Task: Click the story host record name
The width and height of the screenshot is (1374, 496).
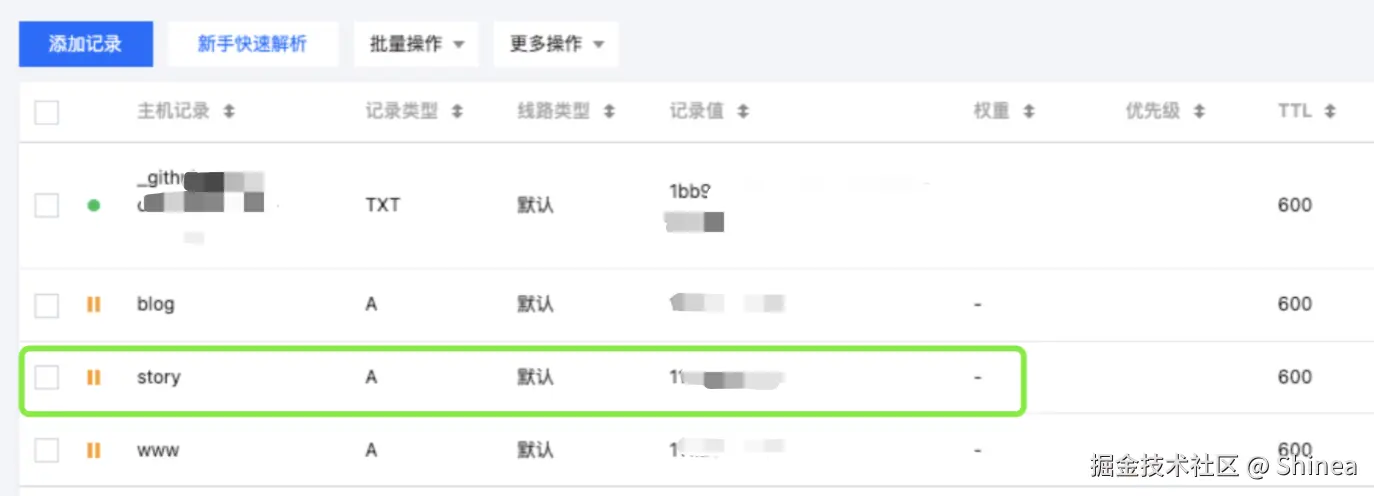Action: (x=158, y=378)
